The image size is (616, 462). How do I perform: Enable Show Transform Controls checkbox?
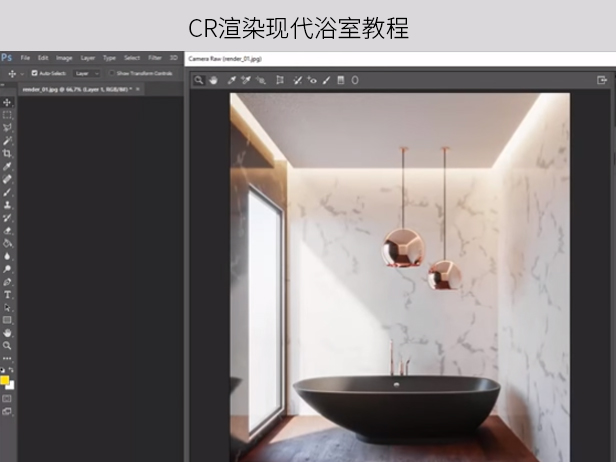(112, 73)
